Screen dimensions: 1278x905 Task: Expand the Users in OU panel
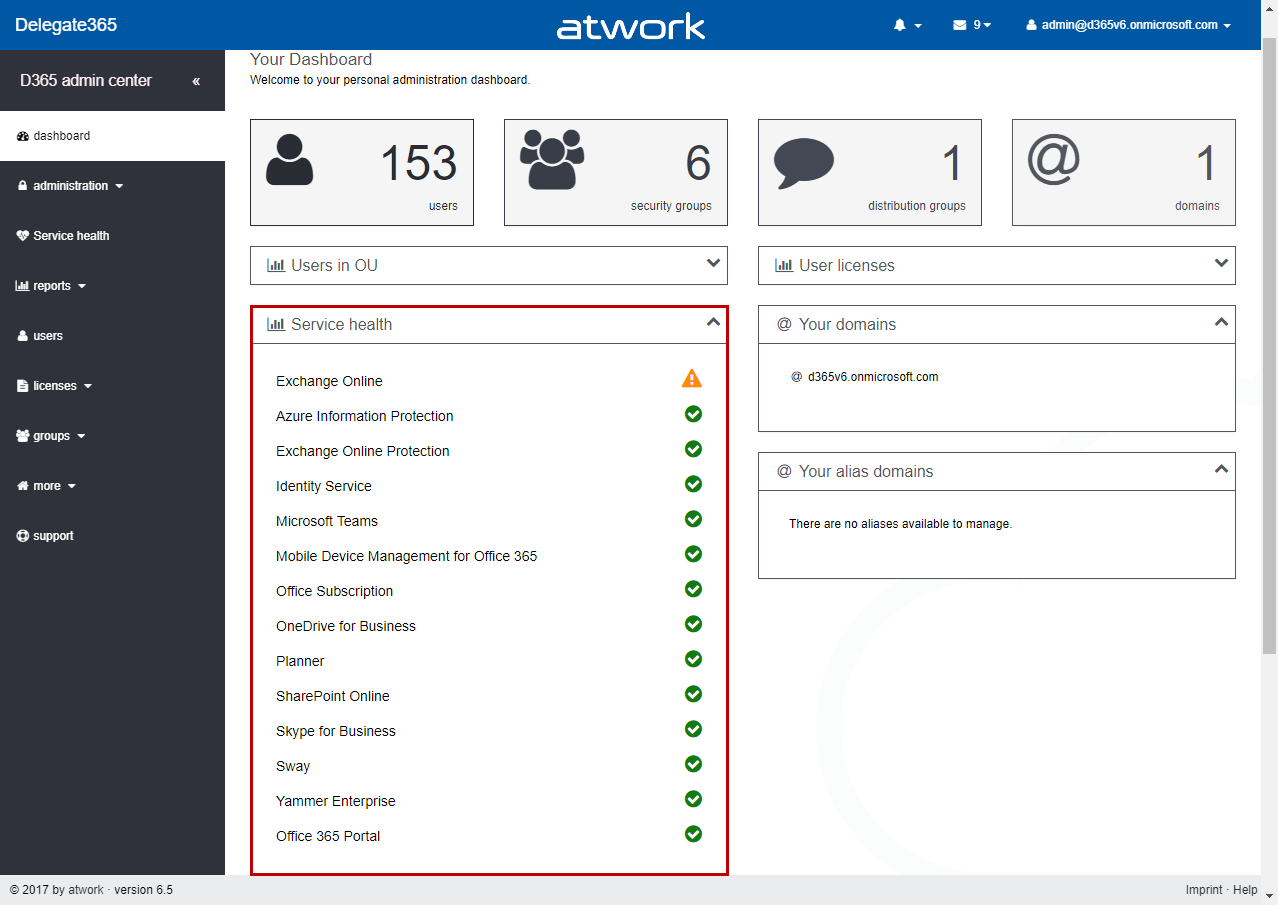[713, 264]
